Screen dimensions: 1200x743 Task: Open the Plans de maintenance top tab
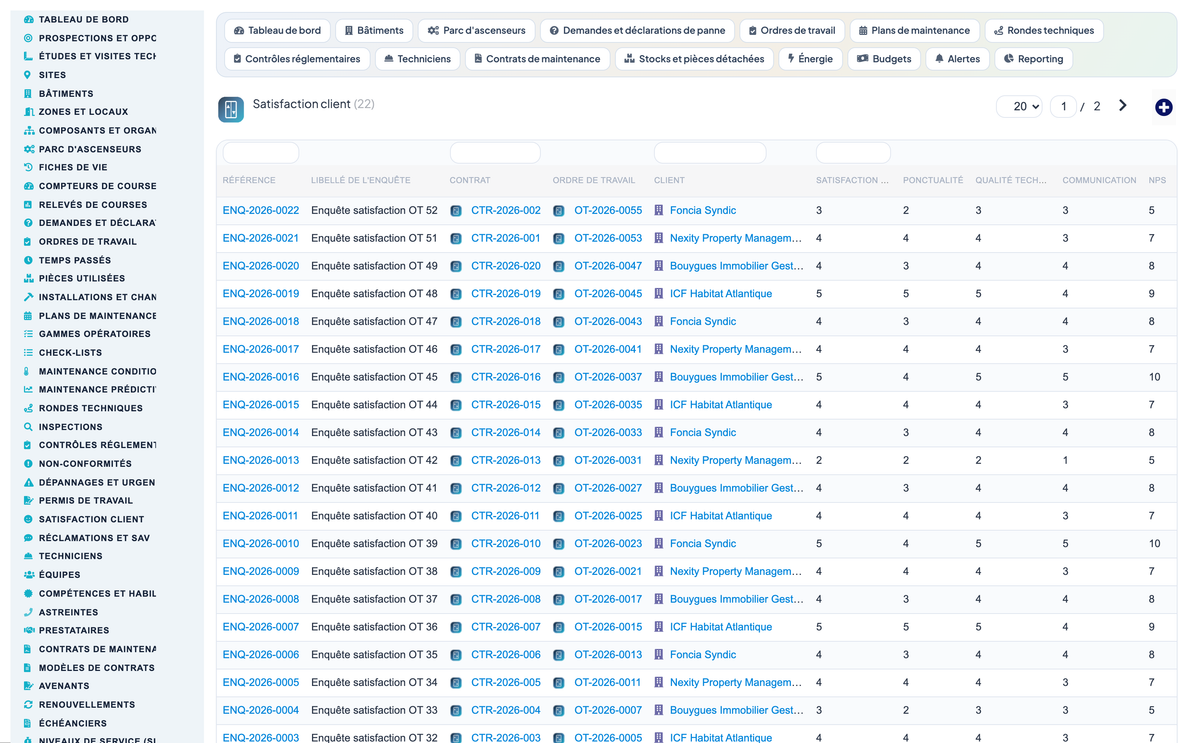tap(914, 31)
